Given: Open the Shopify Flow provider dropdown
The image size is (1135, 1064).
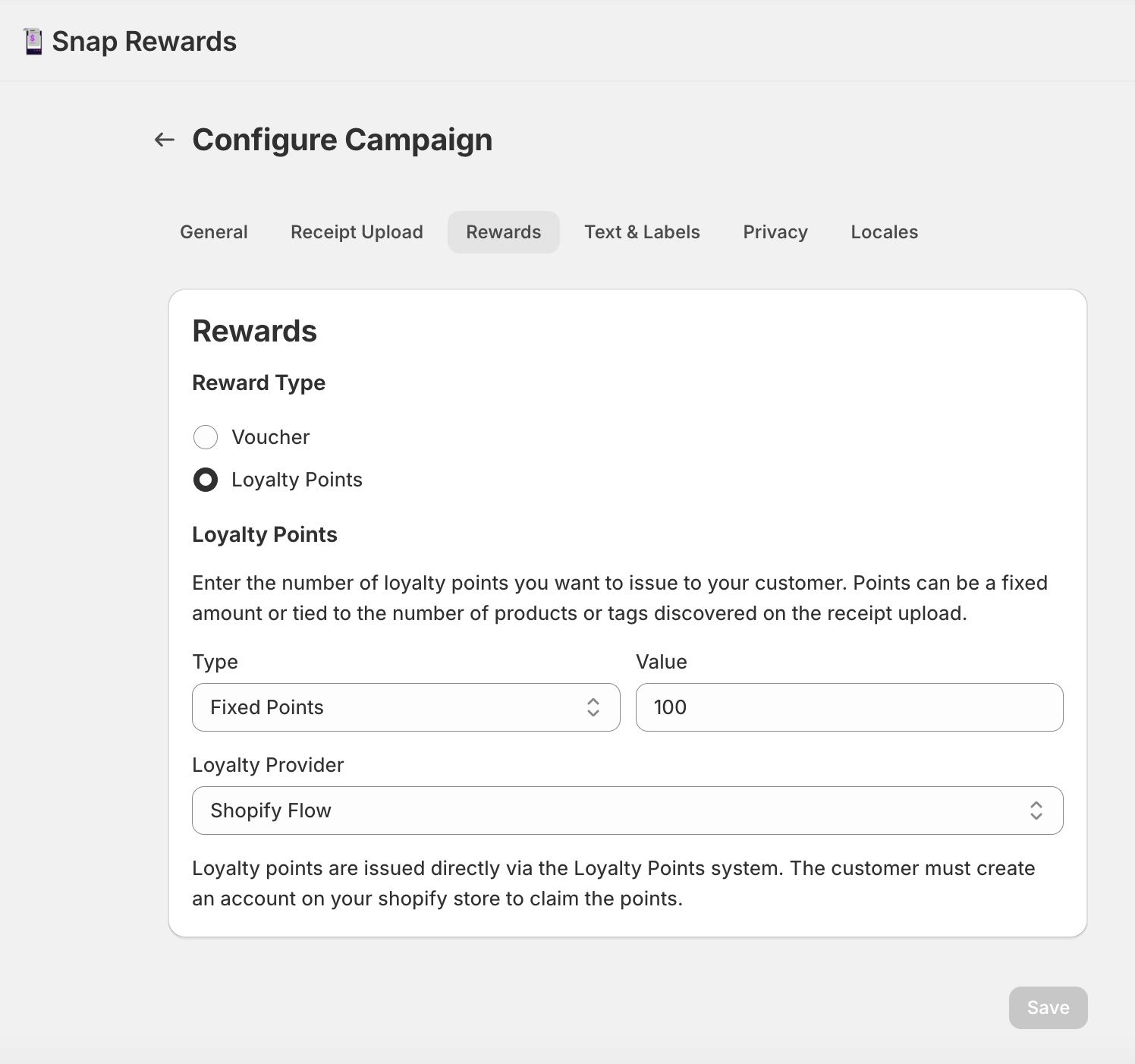Looking at the screenshot, I should 627,811.
